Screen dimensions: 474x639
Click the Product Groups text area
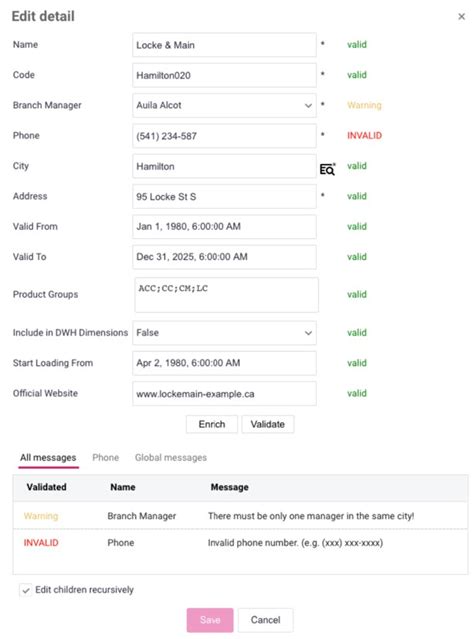click(227, 295)
